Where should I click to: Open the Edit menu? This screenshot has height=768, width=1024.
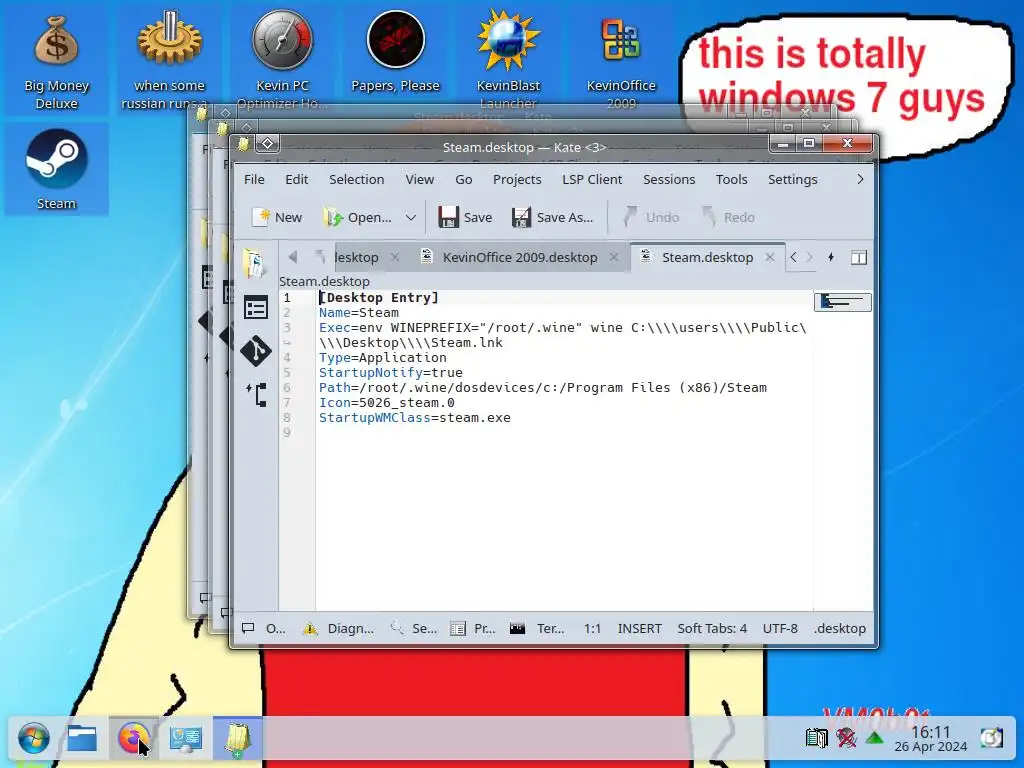tap(296, 180)
